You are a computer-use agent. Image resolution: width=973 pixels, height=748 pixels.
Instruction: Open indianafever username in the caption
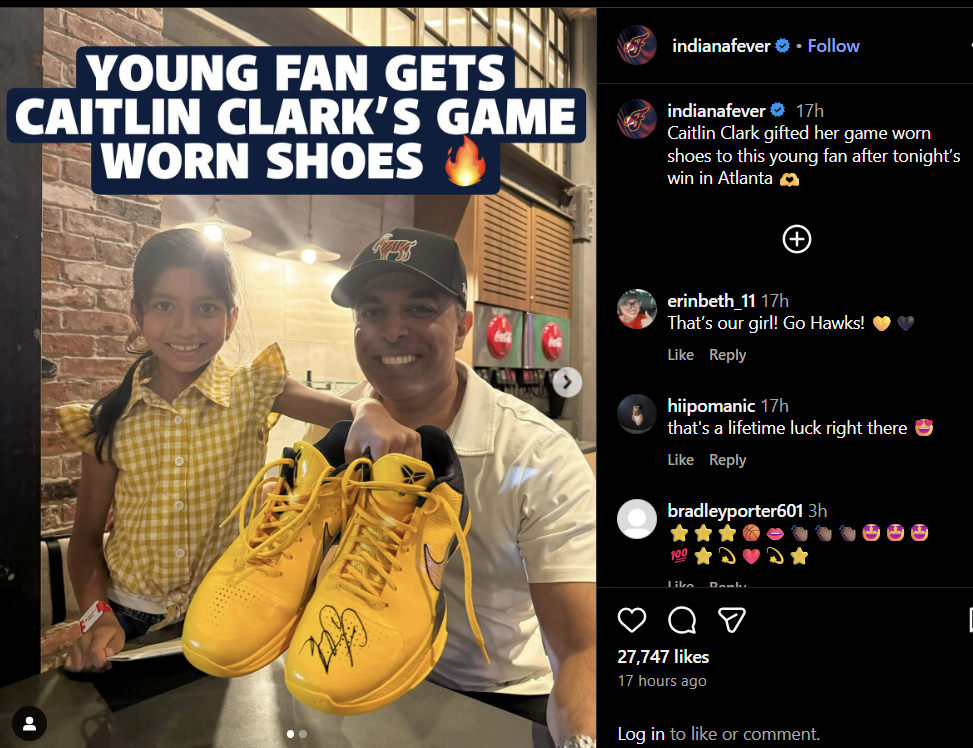[x=716, y=111]
